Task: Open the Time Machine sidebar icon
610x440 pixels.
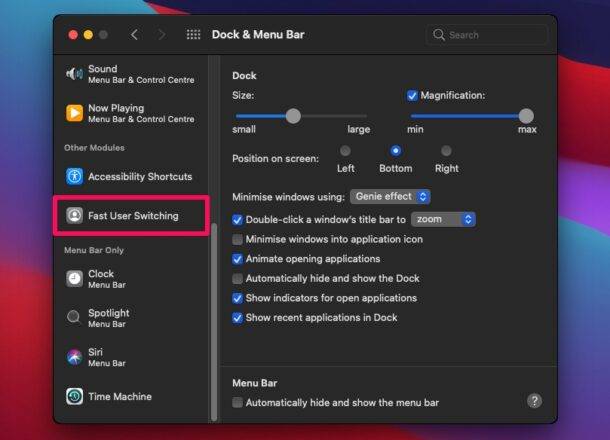Action: click(x=74, y=397)
